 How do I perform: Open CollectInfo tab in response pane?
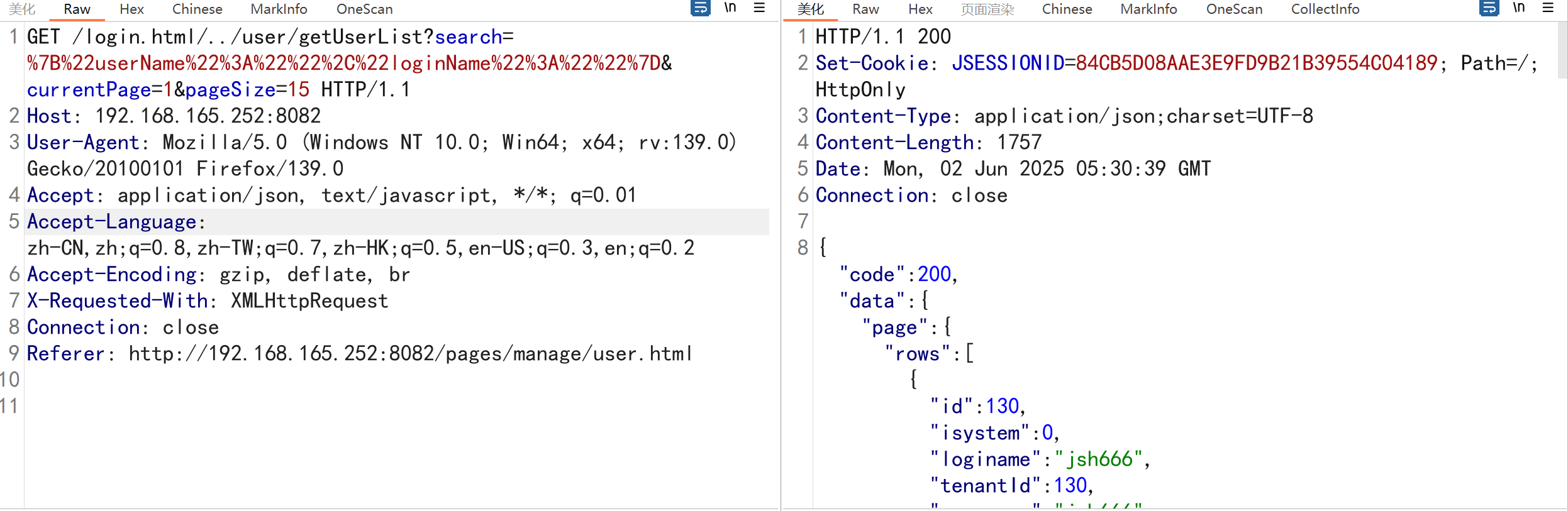click(1325, 9)
